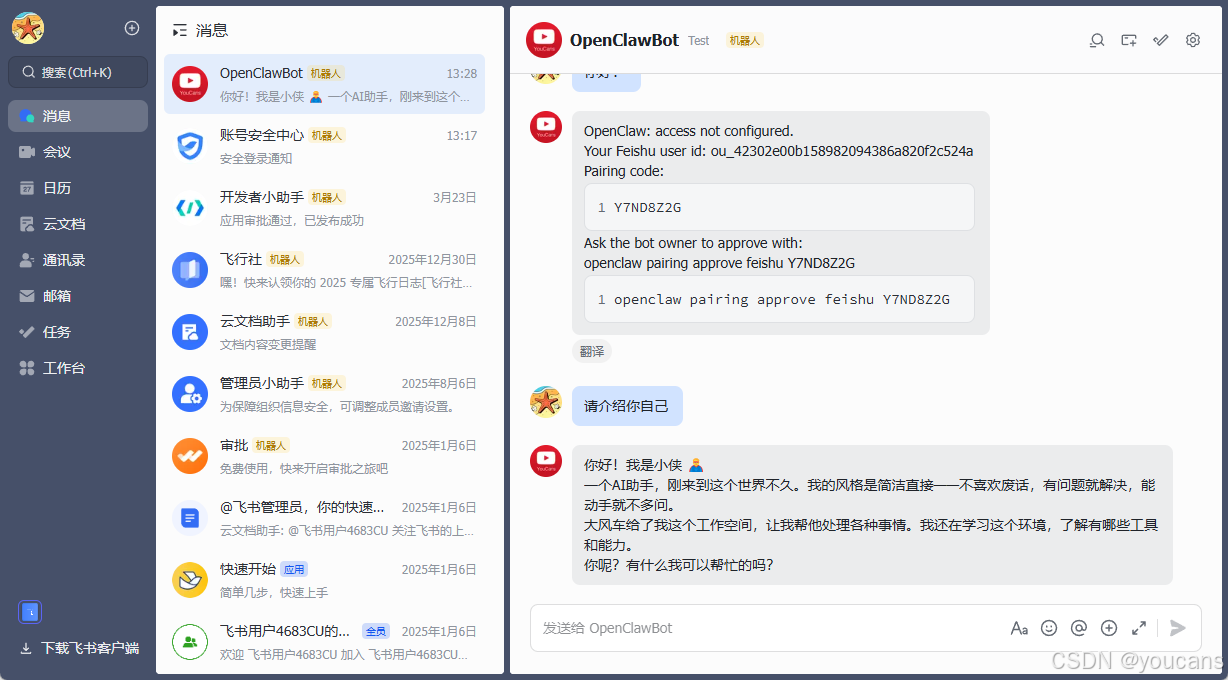The height and width of the screenshot is (680, 1228).
Task: Open chat settings gear icon
Action: (x=1193, y=40)
